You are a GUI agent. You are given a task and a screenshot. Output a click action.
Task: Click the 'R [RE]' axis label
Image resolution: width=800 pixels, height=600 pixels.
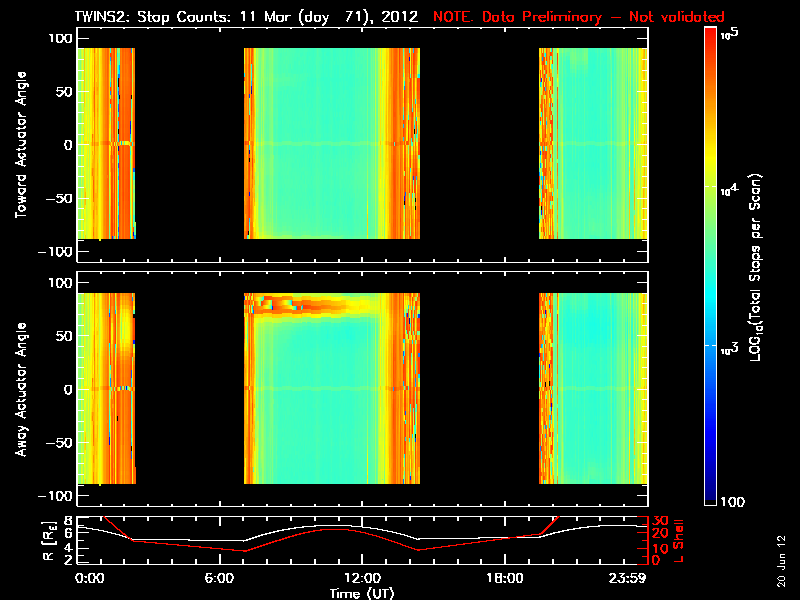tap(49, 541)
